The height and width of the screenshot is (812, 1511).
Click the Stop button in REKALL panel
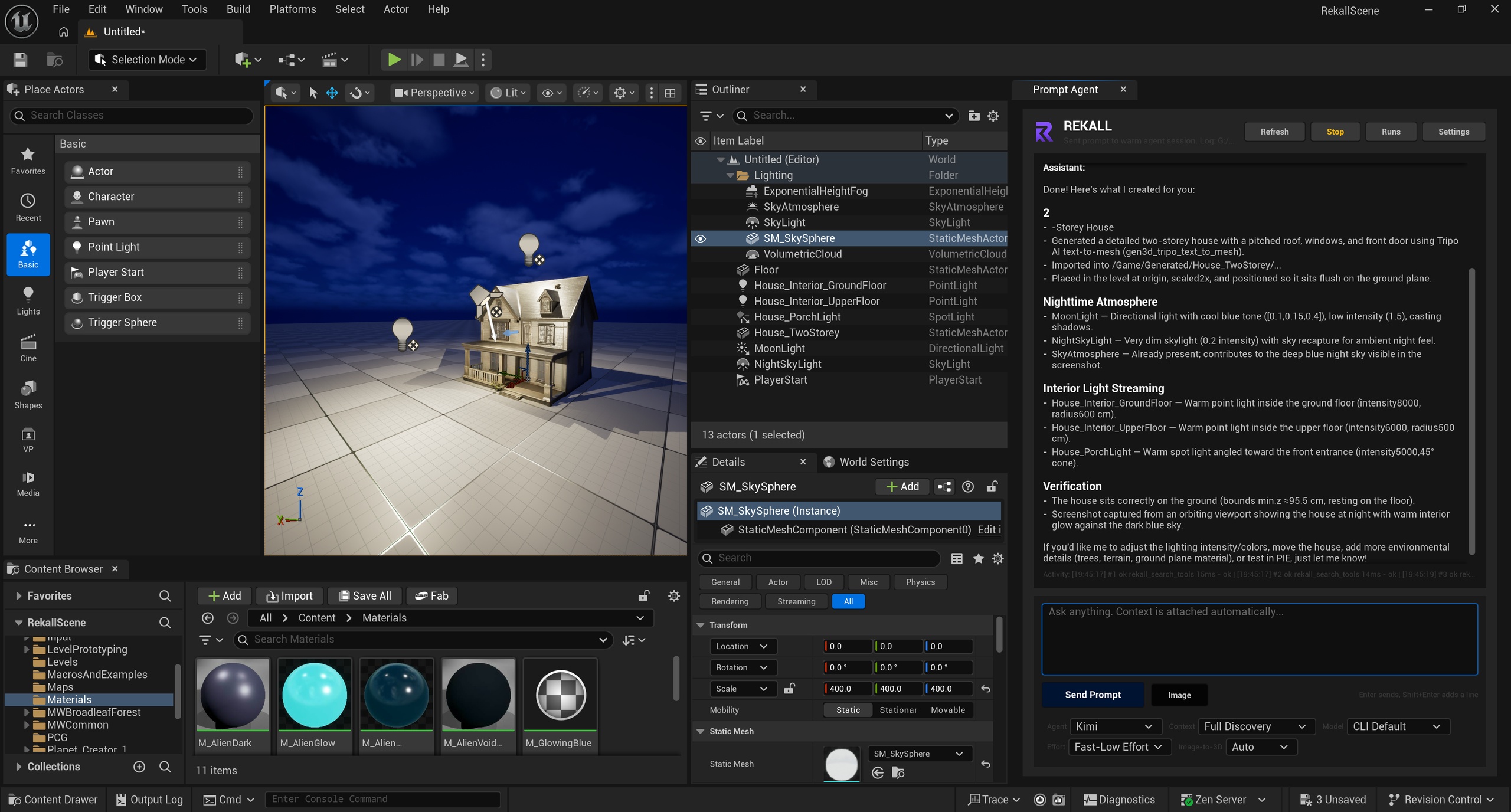[x=1335, y=132]
